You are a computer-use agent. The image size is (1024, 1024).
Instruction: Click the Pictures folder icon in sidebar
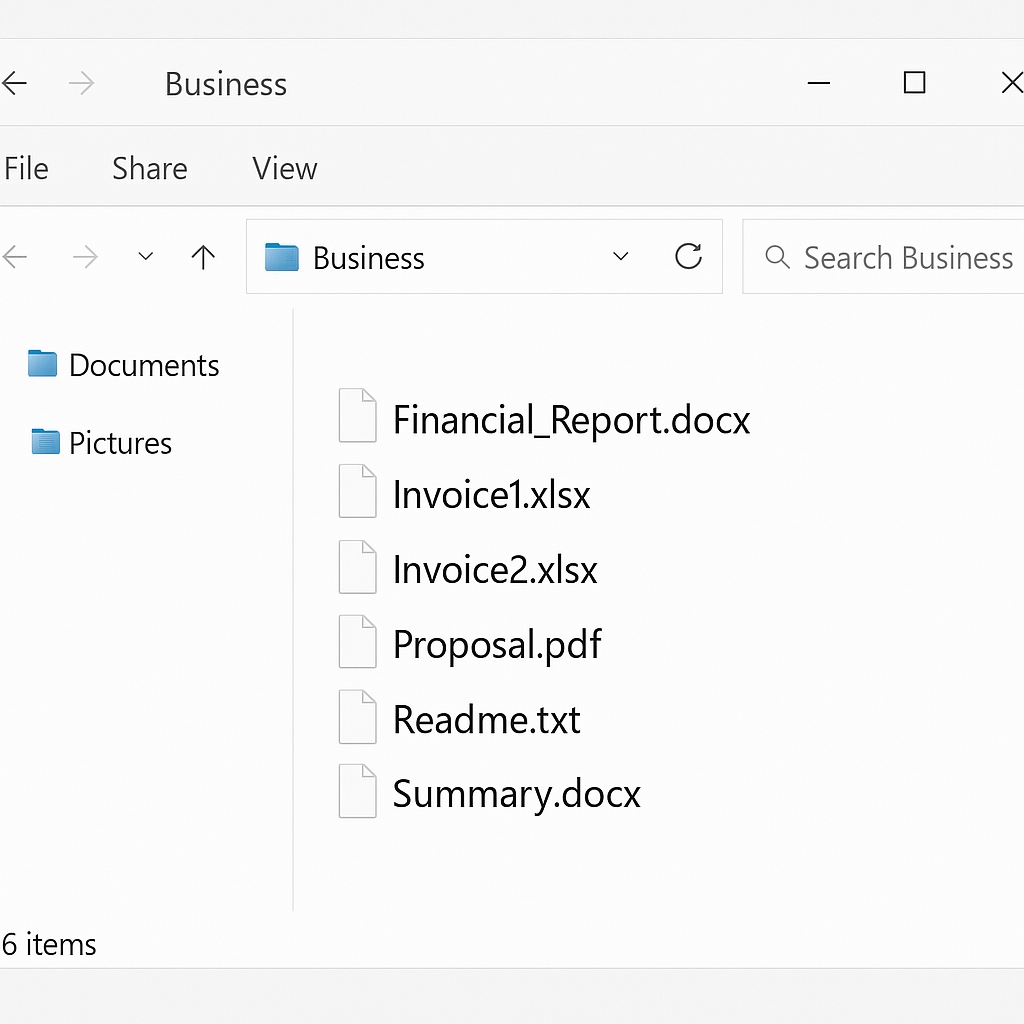(45, 442)
